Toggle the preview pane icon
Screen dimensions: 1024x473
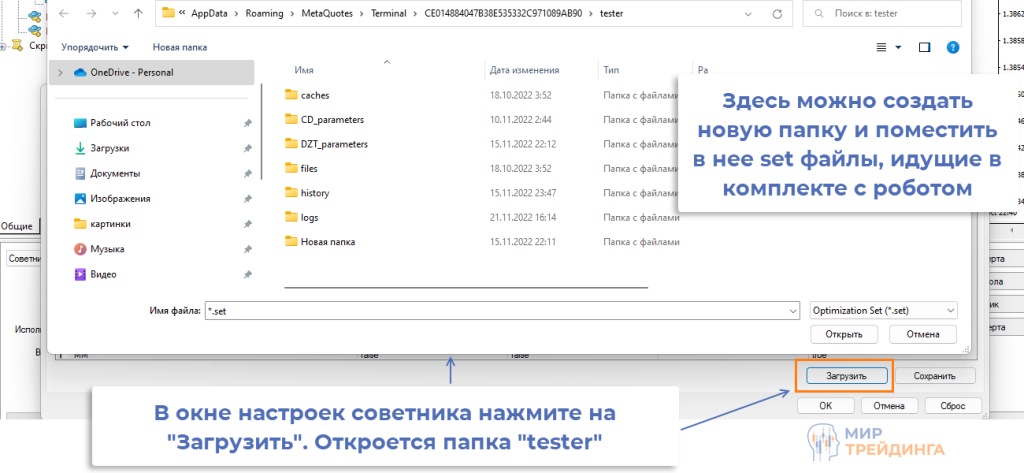click(x=924, y=47)
